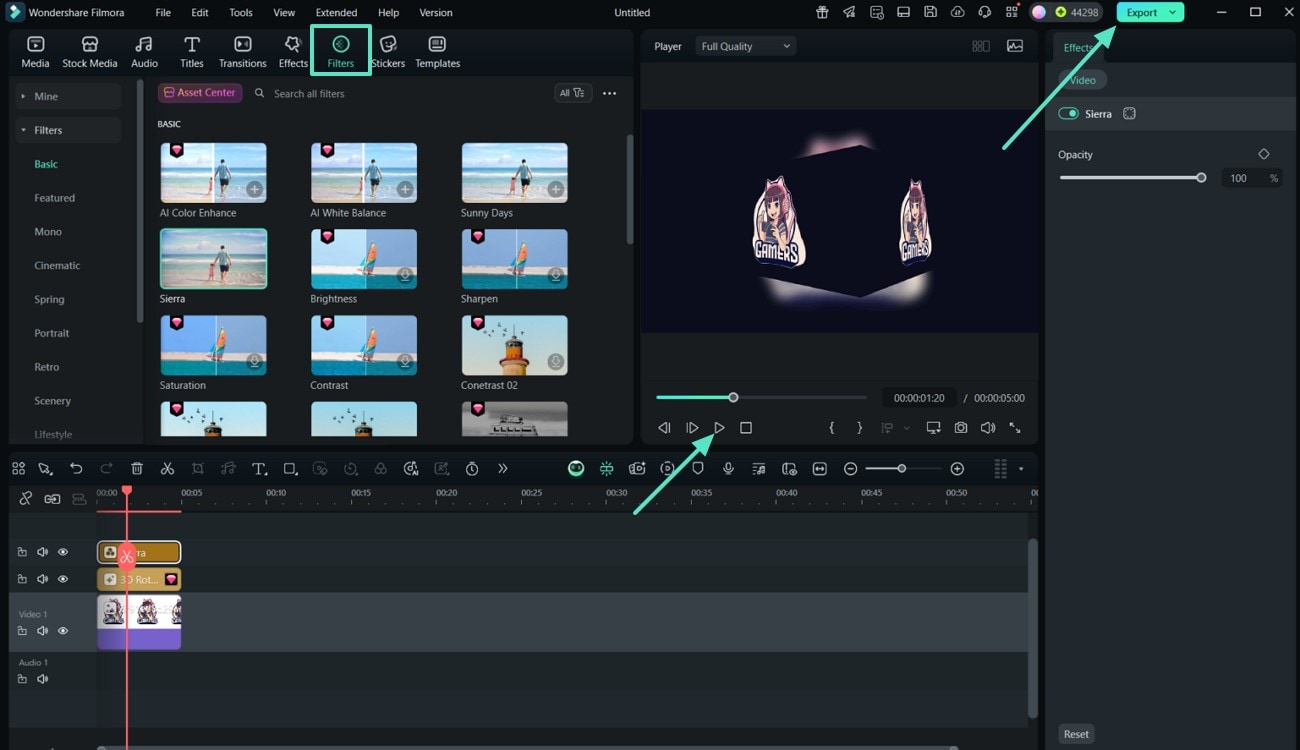1300x750 pixels.
Task: Select the Featured filter category
Action: click(x=55, y=198)
